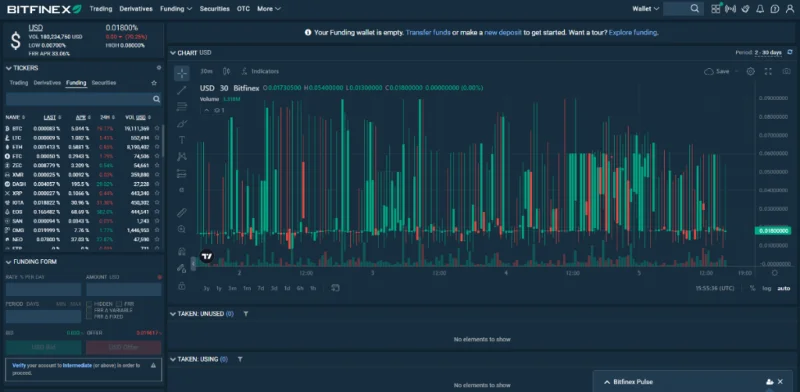800x392 pixels.
Task: Select the crosshair cursor tool in chart
Action: [x=182, y=73]
